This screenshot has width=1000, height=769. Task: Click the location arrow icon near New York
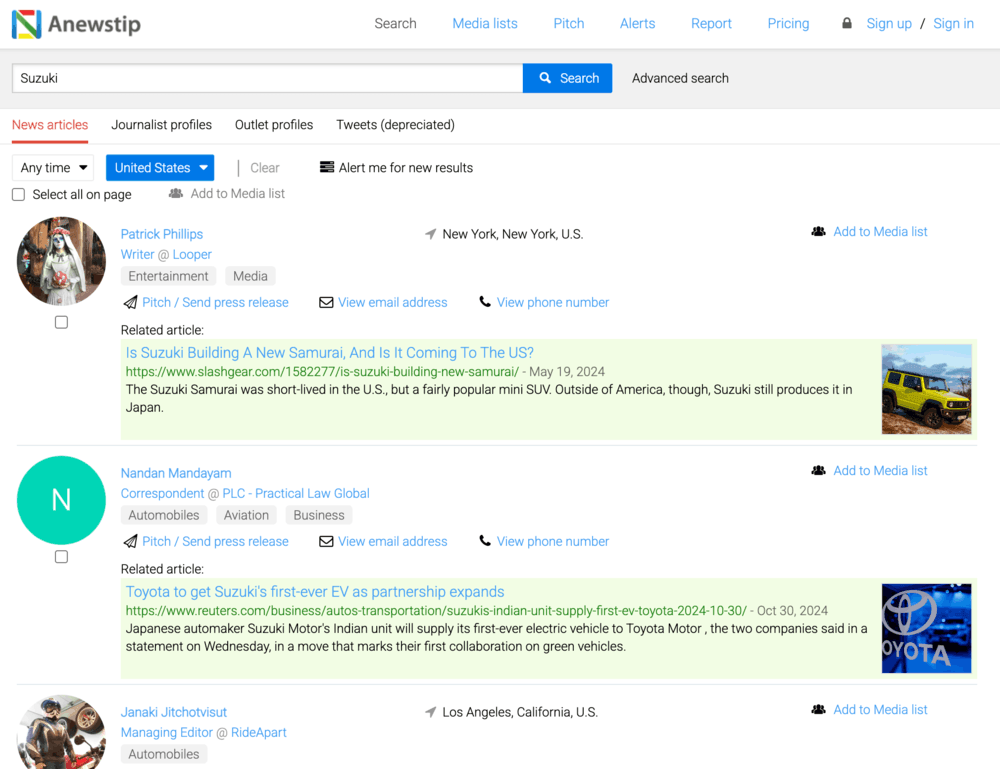point(431,234)
